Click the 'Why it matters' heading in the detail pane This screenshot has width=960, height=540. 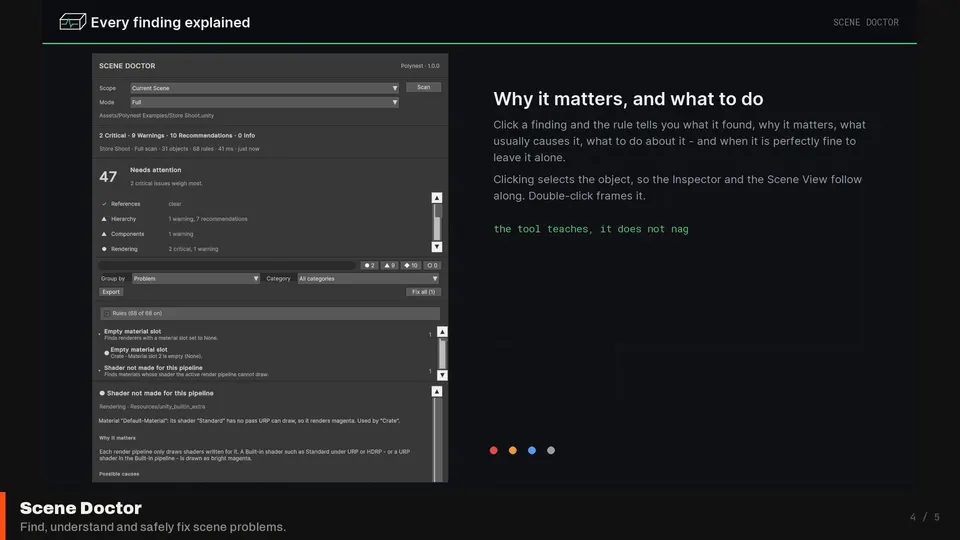click(x=118, y=438)
